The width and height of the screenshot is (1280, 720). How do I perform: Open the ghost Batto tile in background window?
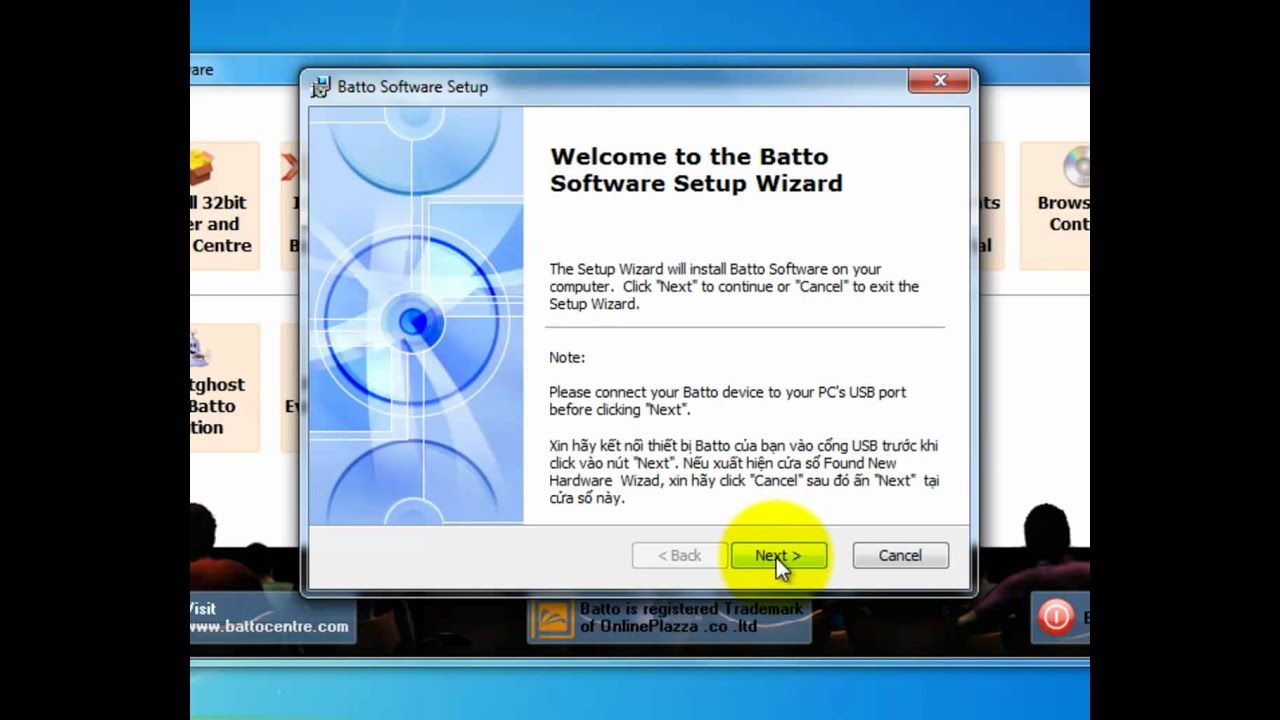point(224,388)
